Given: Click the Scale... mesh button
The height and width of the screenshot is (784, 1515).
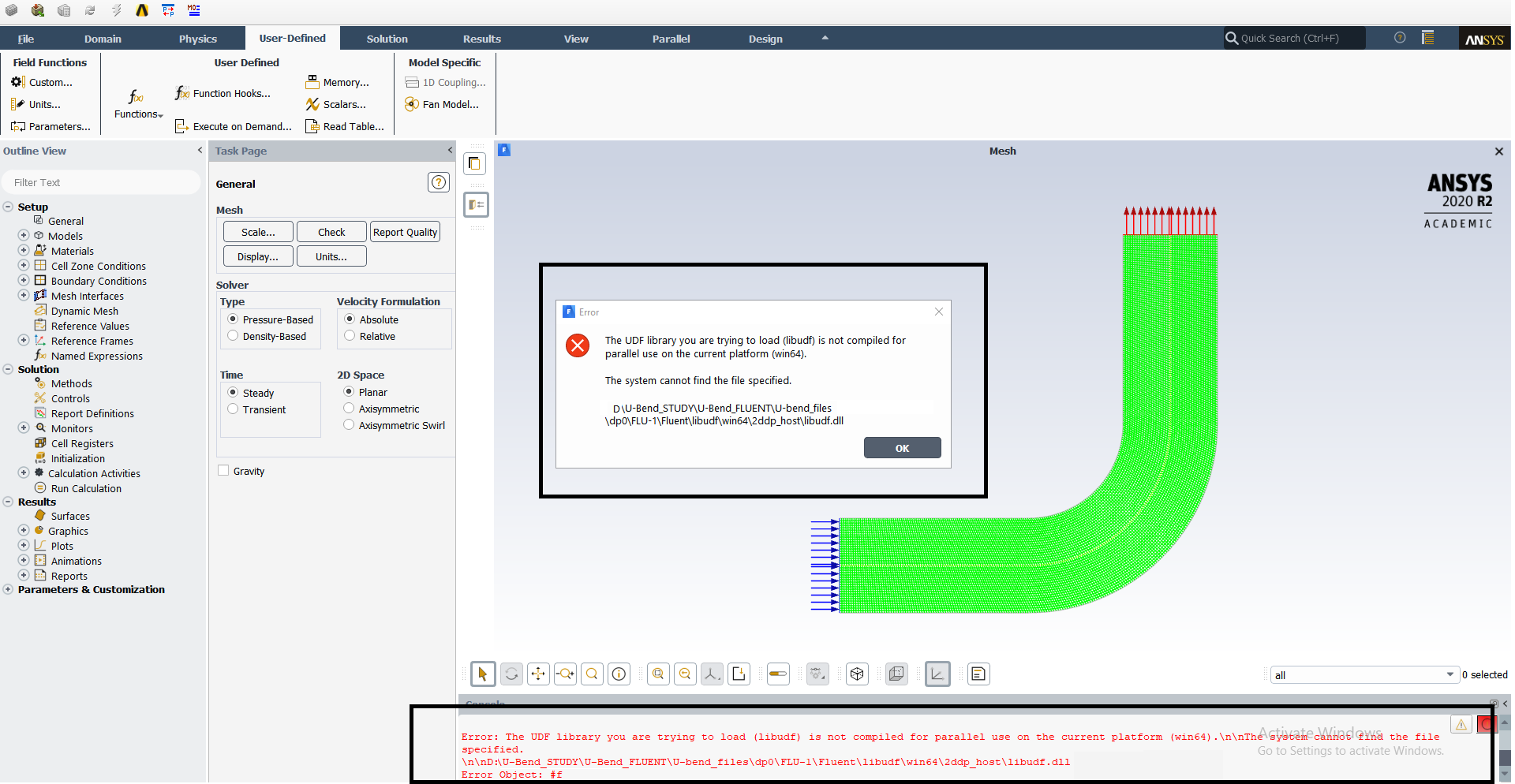Looking at the screenshot, I should point(258,232).
